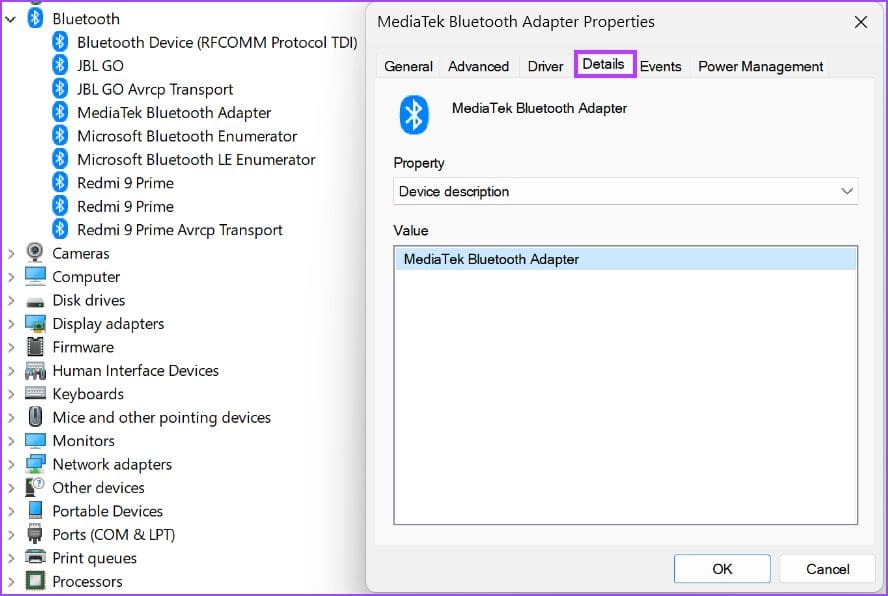The image size is (888, 596).
Task: Click the Ports (COM & LPT) icon
Action: [35, 534]
